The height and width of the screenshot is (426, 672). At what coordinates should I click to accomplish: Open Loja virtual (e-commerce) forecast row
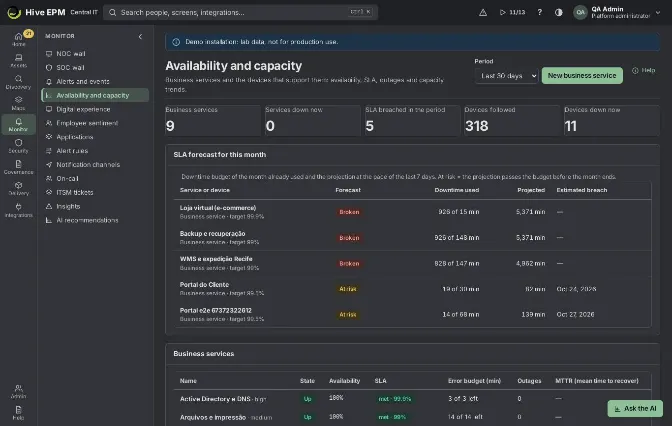412,212
